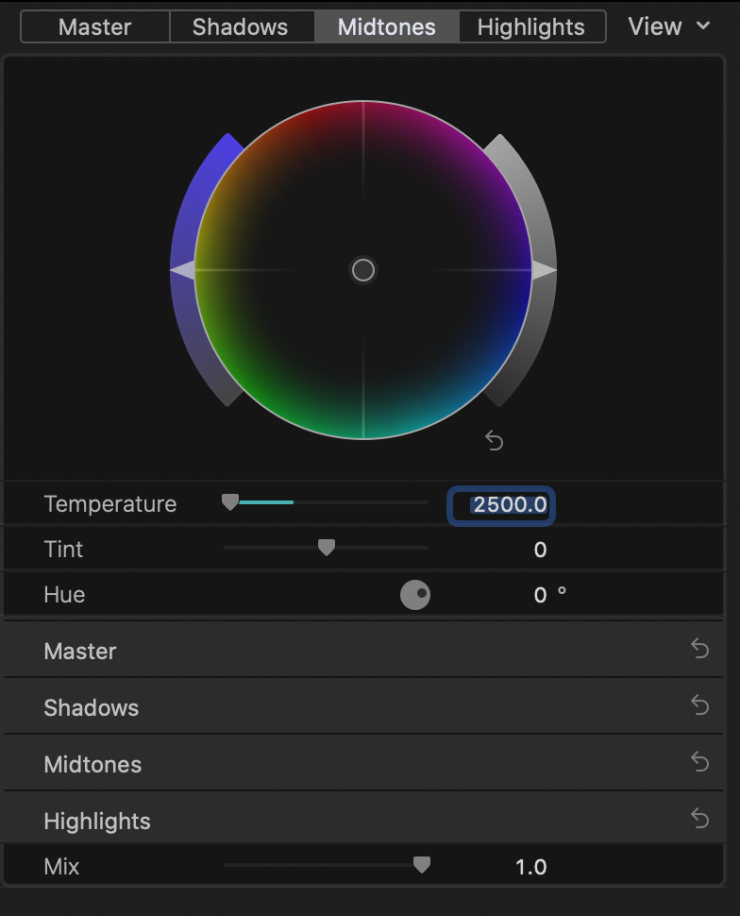The width and height of the screenshot is (740, 916).
Task: Click the Shadows row reset arrow
Action: pos(700,707)
